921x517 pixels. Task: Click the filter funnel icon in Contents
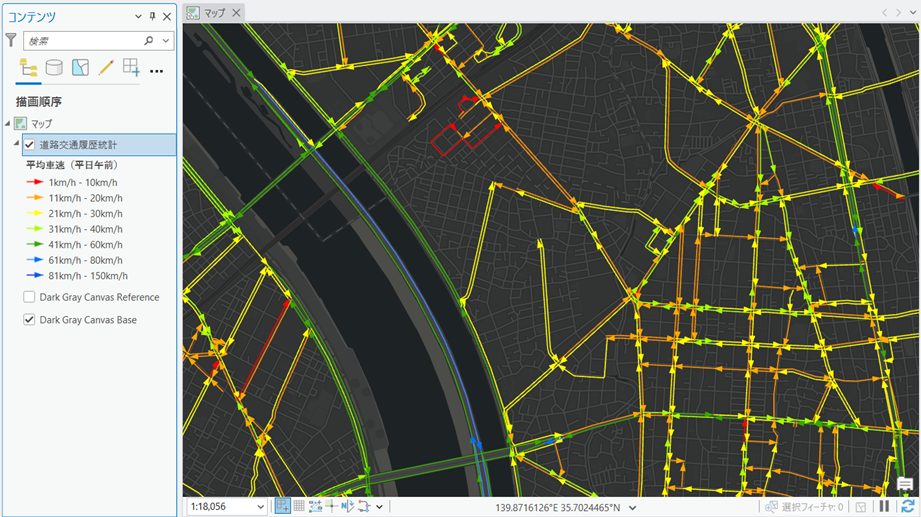click(11, 41)
